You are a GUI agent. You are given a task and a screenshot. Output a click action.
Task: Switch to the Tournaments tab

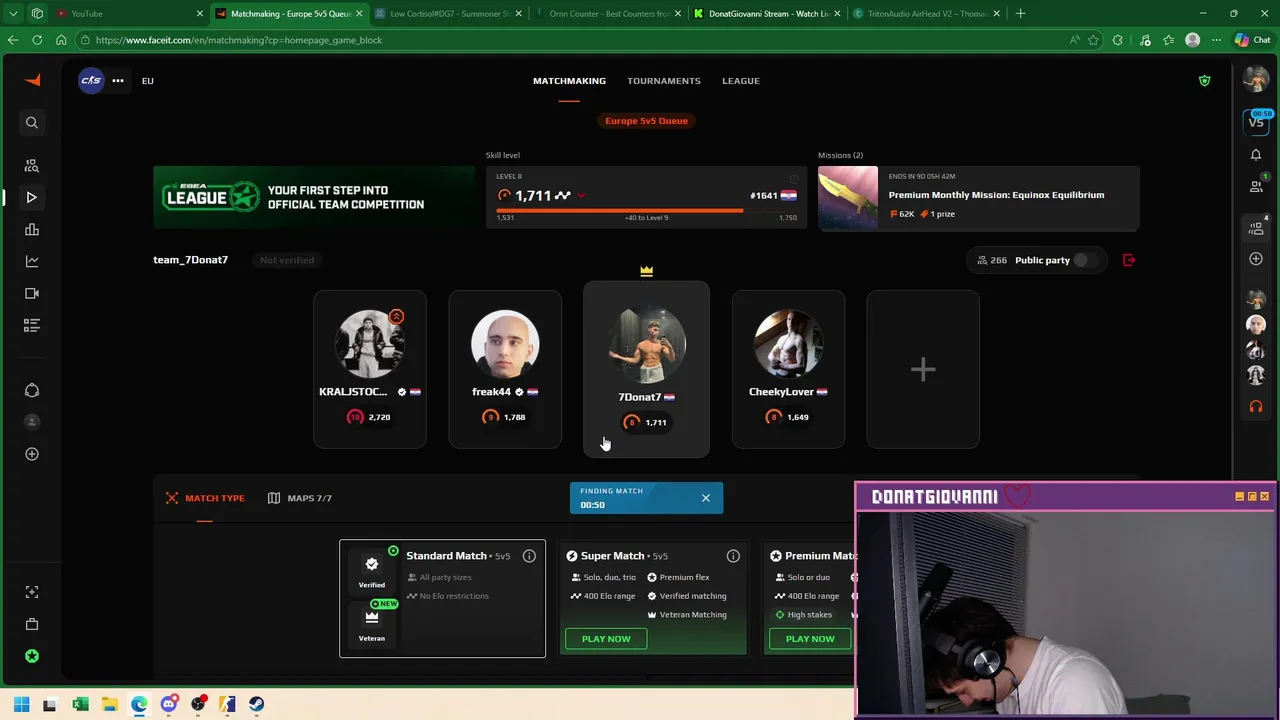pos(664,81)
